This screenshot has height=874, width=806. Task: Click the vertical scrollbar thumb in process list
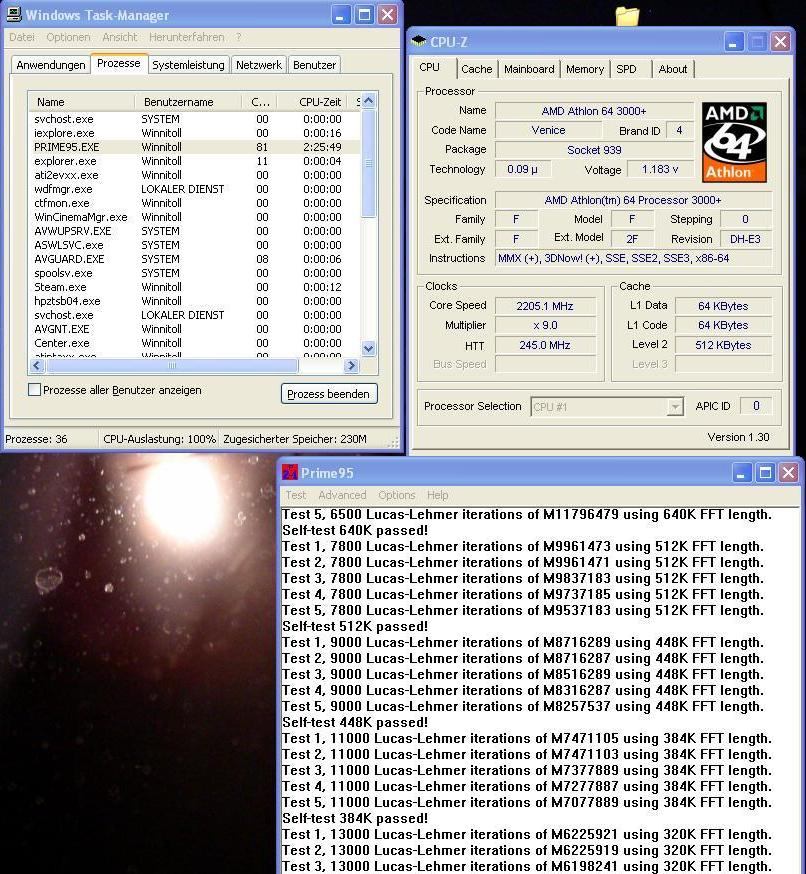coord(368,163)
